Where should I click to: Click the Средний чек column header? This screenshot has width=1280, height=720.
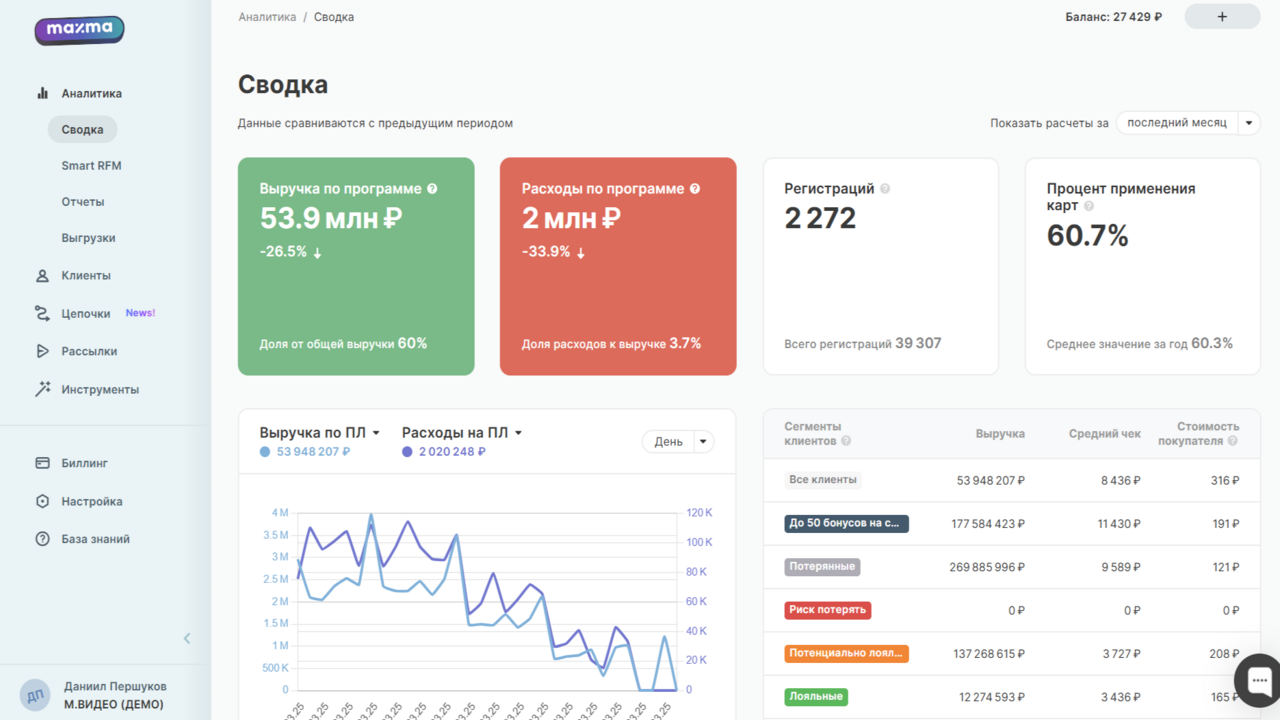click(x=1105, y=434)
